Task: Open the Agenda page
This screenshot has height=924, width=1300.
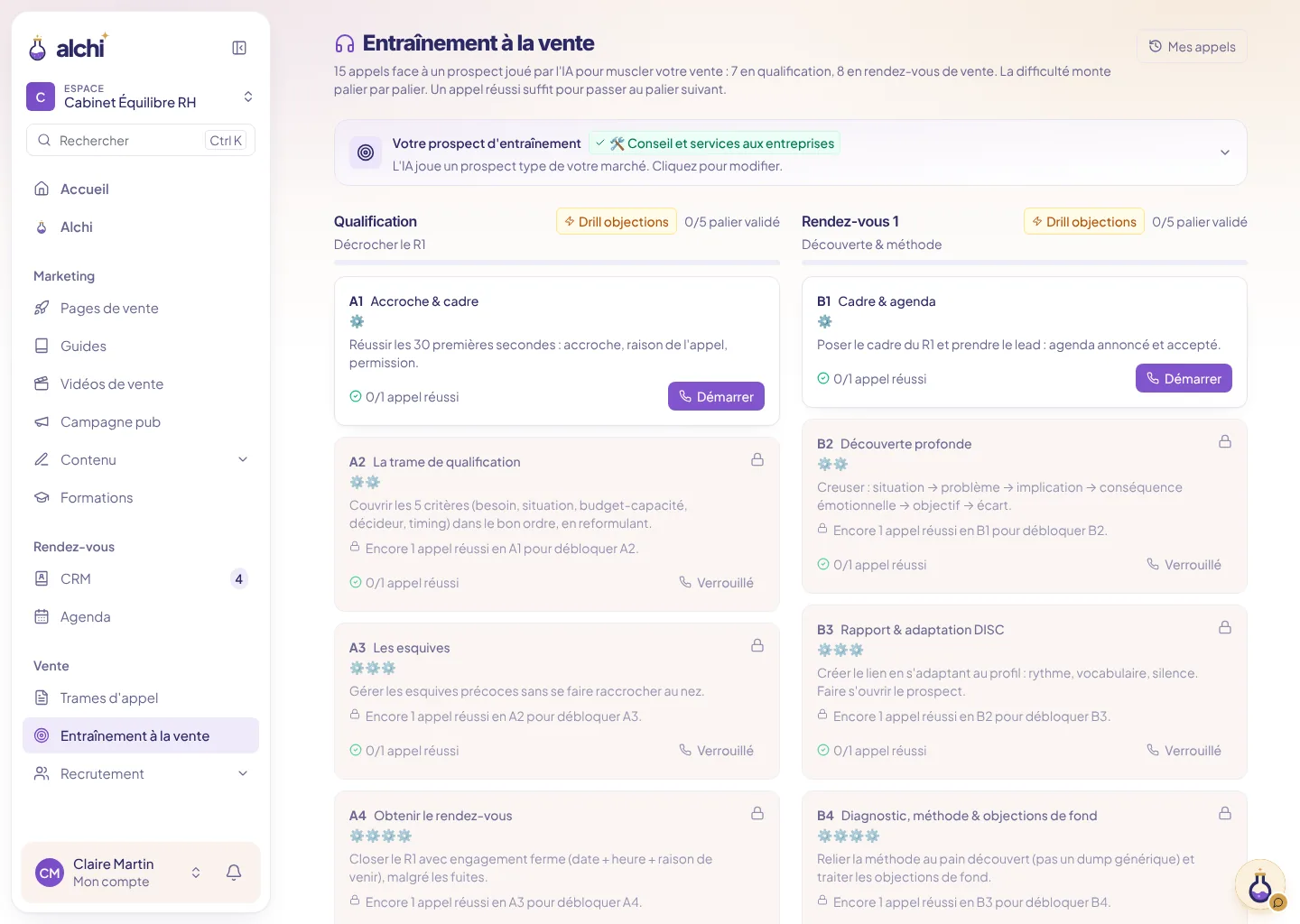Action: [x=141, y=617]
